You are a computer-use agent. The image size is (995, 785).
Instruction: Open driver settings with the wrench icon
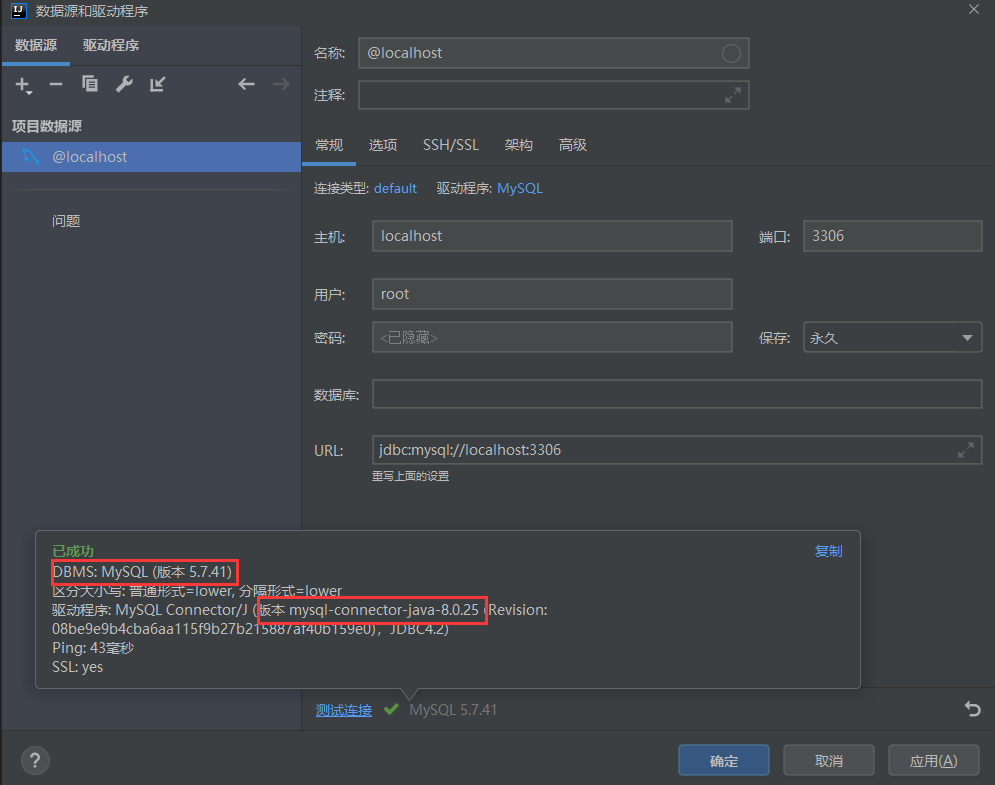click(x=124, y=85)
